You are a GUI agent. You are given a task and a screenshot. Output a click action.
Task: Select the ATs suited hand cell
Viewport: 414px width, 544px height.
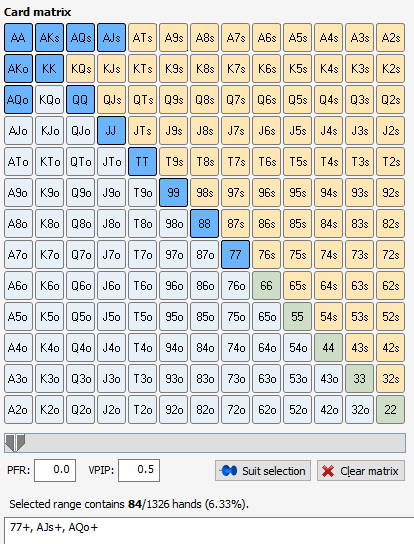pyautogui.click(x=142, y=37)
